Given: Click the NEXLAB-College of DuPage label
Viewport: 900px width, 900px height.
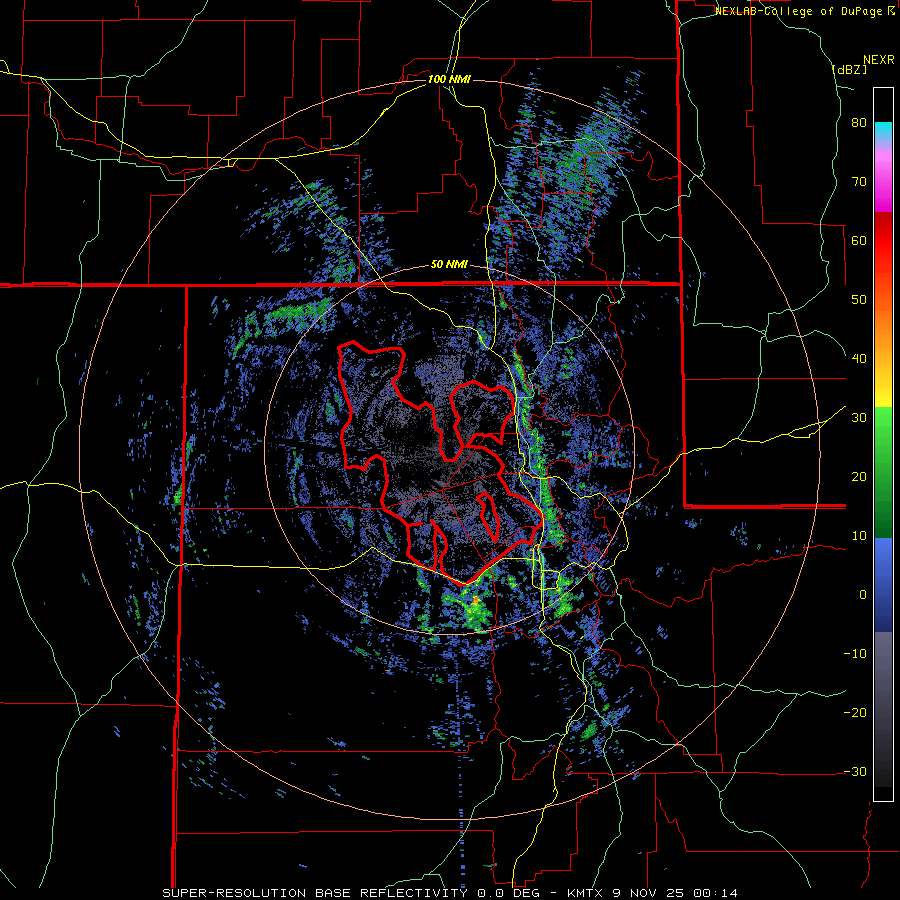Looking at the screenshot, I should 799,11.
